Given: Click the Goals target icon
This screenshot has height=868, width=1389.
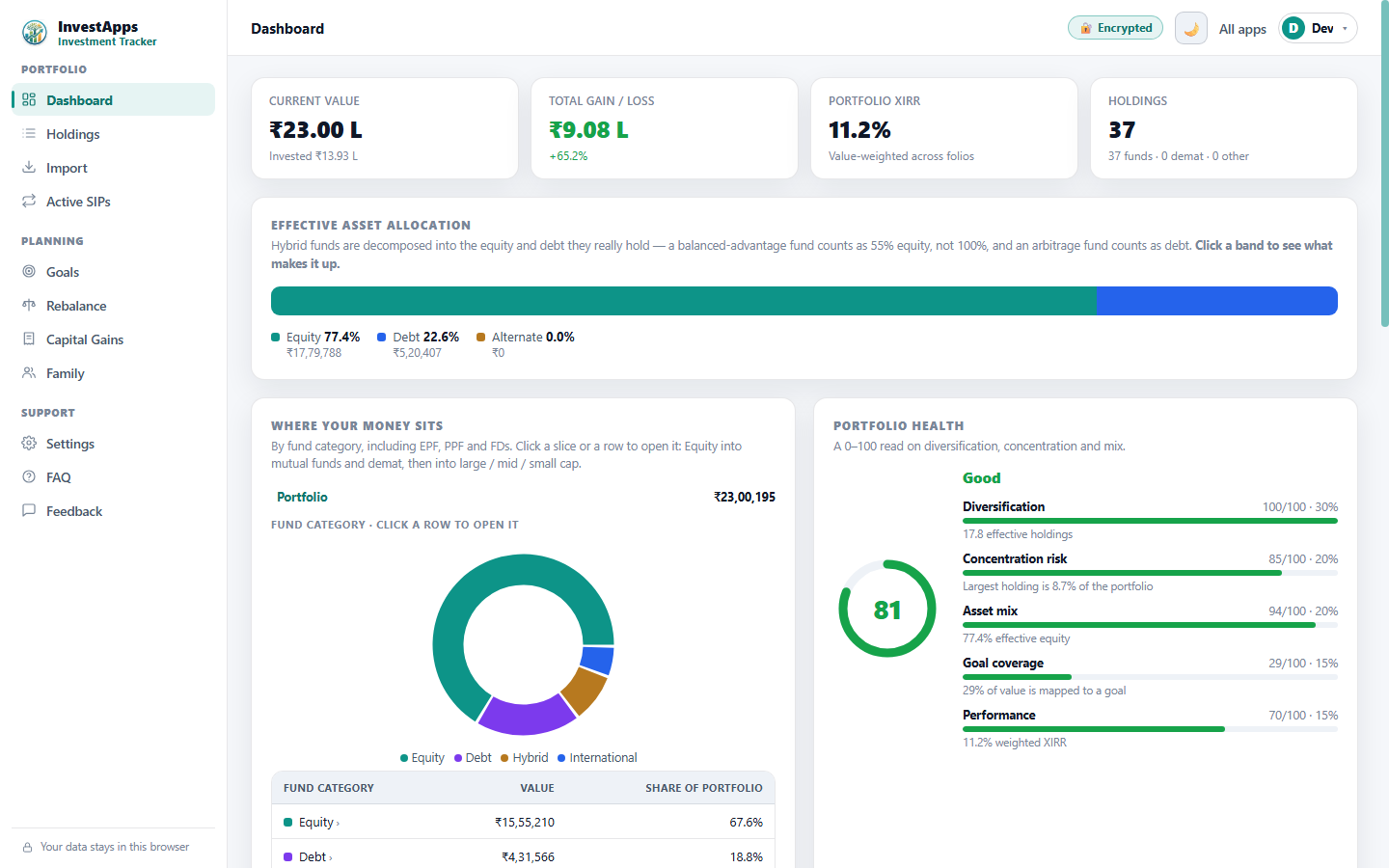Looking at the screenshot, I should [x=29, y=271].
